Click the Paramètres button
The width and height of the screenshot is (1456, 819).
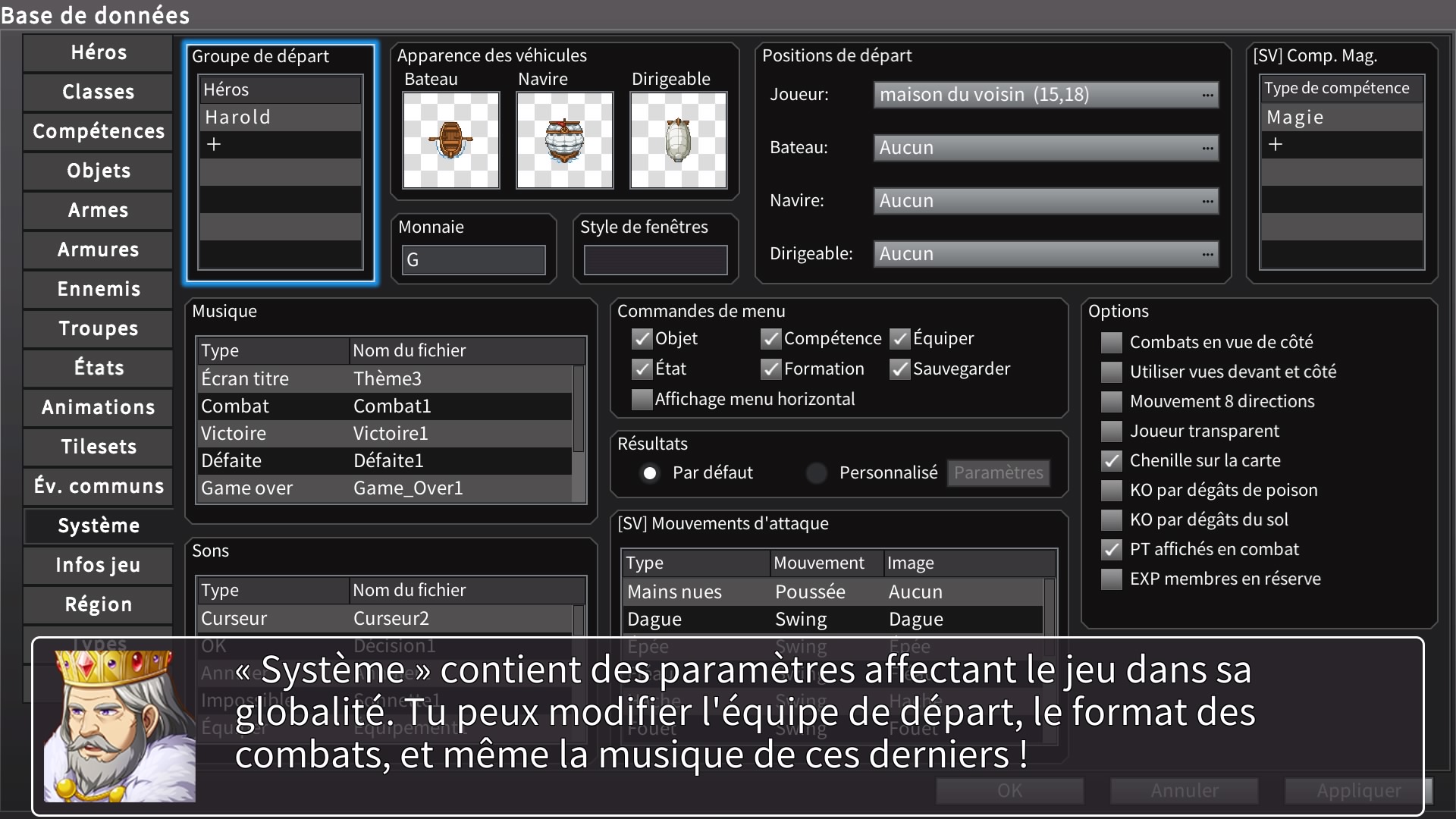point(999,472)
